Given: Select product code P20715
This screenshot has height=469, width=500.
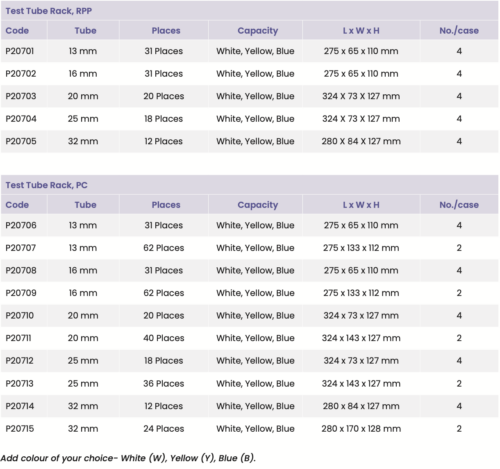Looking at the screenshot, I should click(x=20, y=429).
